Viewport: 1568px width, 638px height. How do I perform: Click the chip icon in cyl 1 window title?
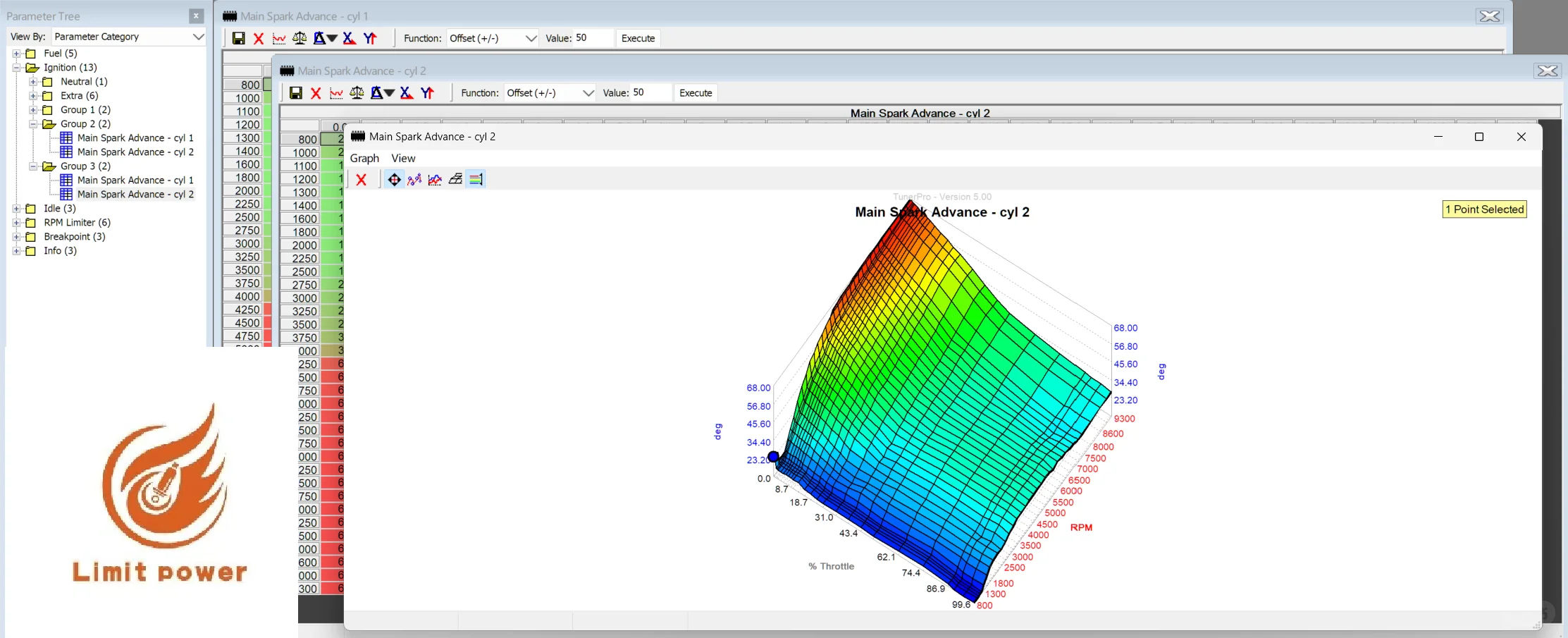coord(230,16)
